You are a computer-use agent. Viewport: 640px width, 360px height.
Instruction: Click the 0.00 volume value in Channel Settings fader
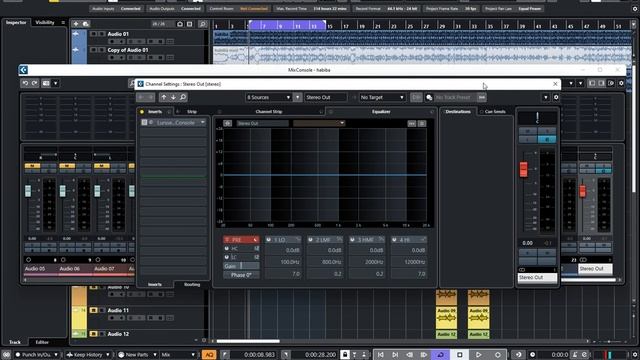[527, 243]
